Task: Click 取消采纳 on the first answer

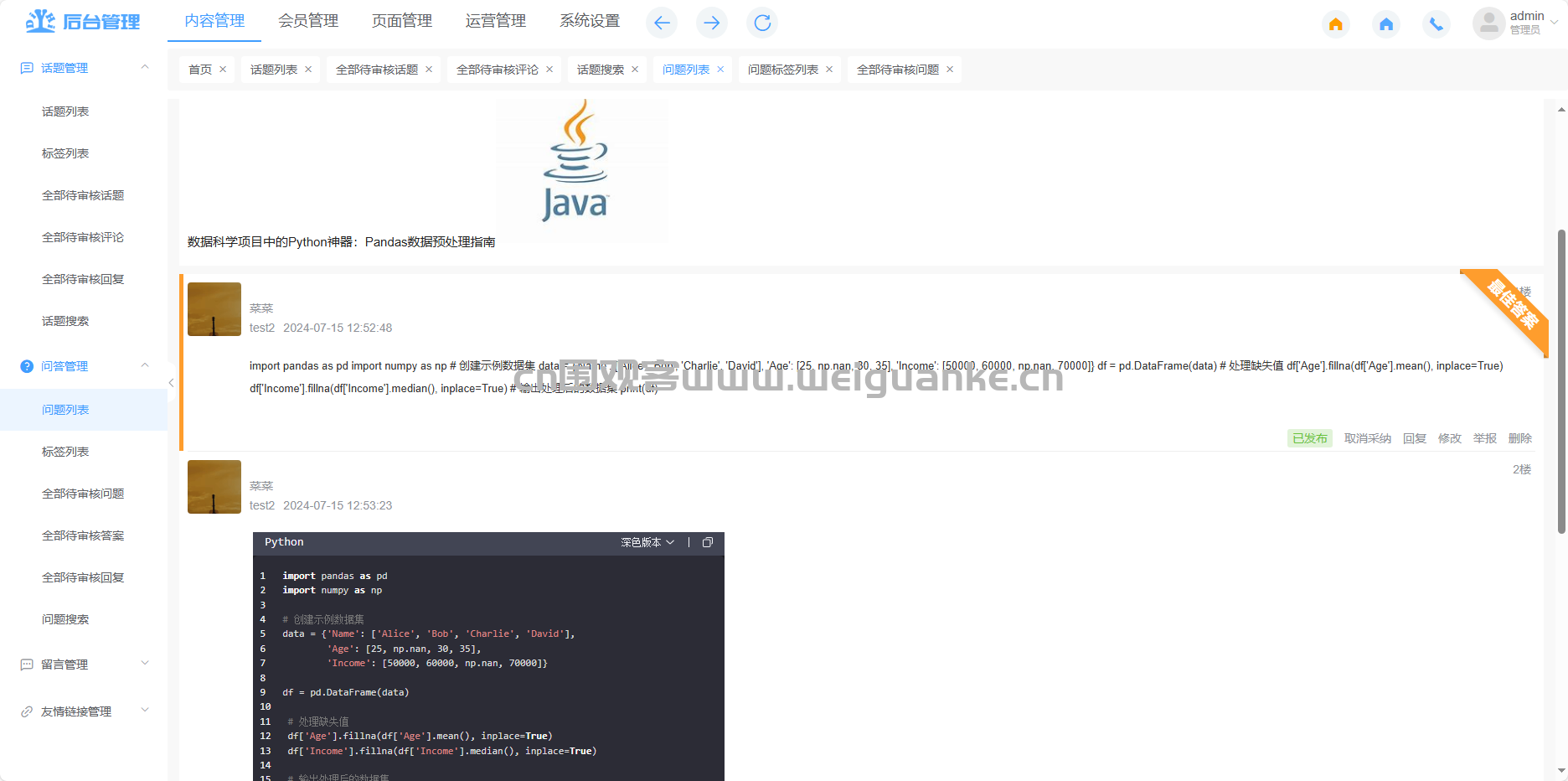Action: click(x=1368, y=438)
